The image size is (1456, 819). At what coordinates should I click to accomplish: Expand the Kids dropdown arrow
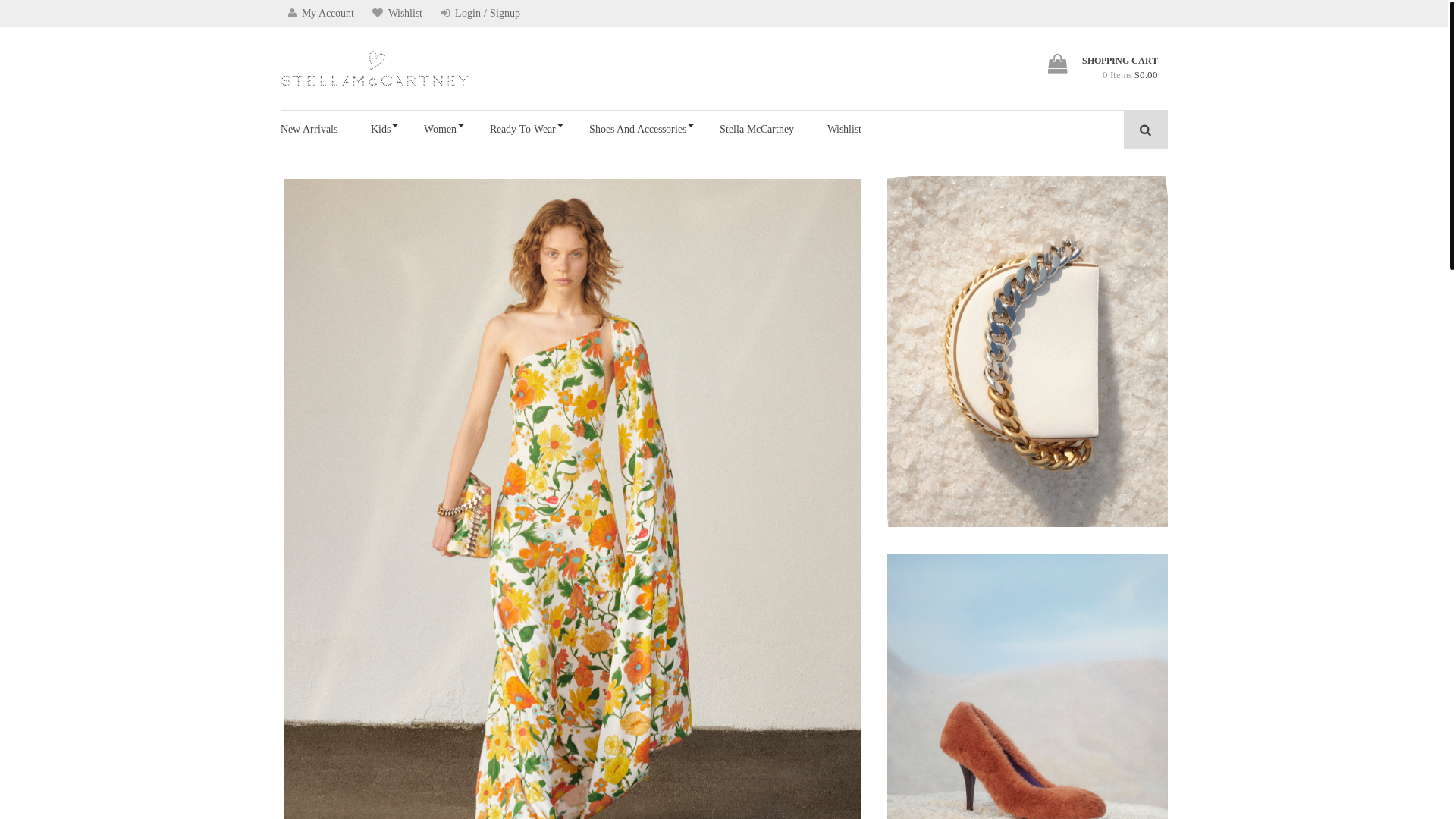click(x=395, y=126)
